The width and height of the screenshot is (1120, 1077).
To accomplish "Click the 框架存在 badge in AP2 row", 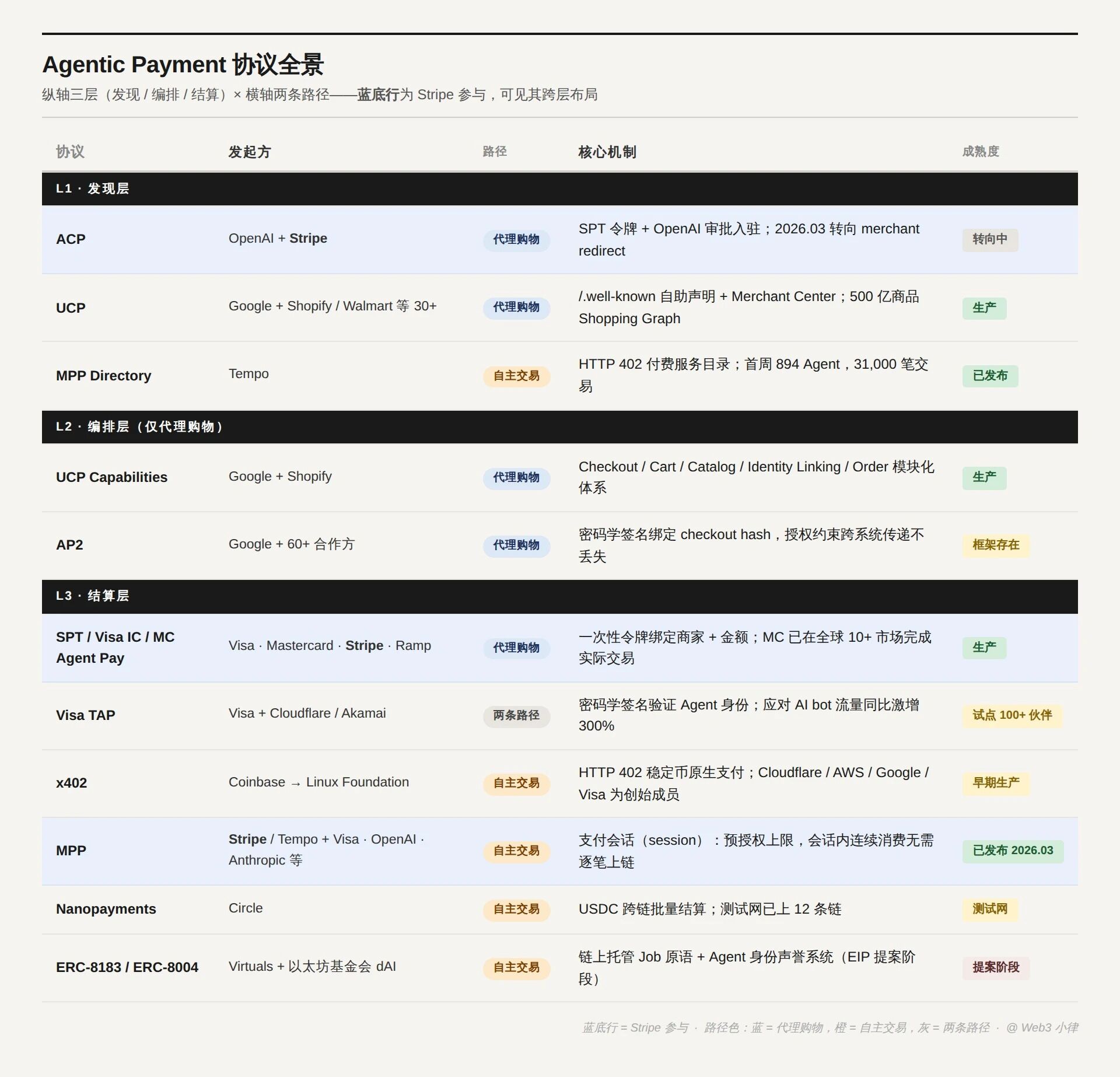I will [995, 545].
